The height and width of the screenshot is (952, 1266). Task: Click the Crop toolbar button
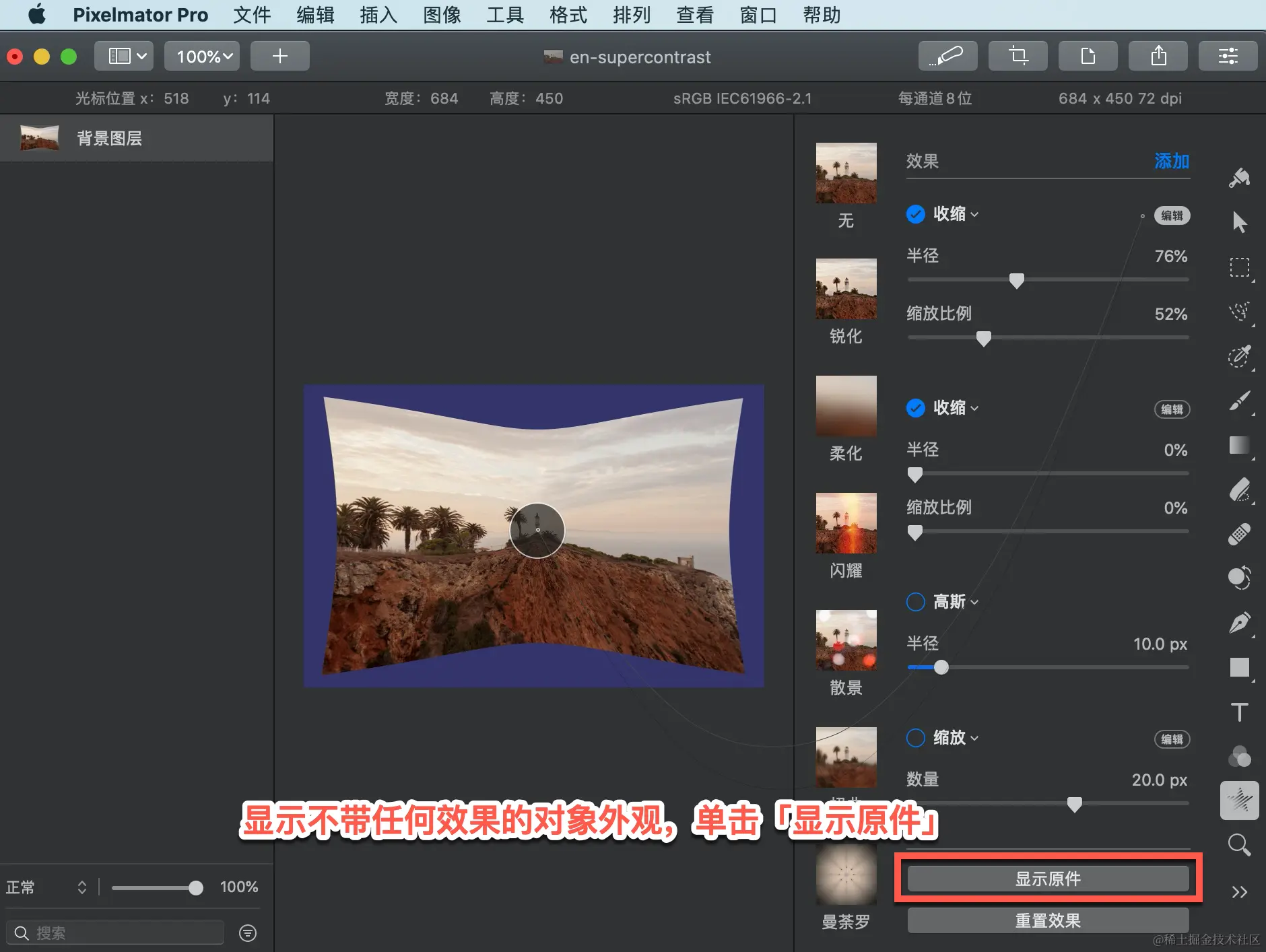click(x=1018, y=56)
